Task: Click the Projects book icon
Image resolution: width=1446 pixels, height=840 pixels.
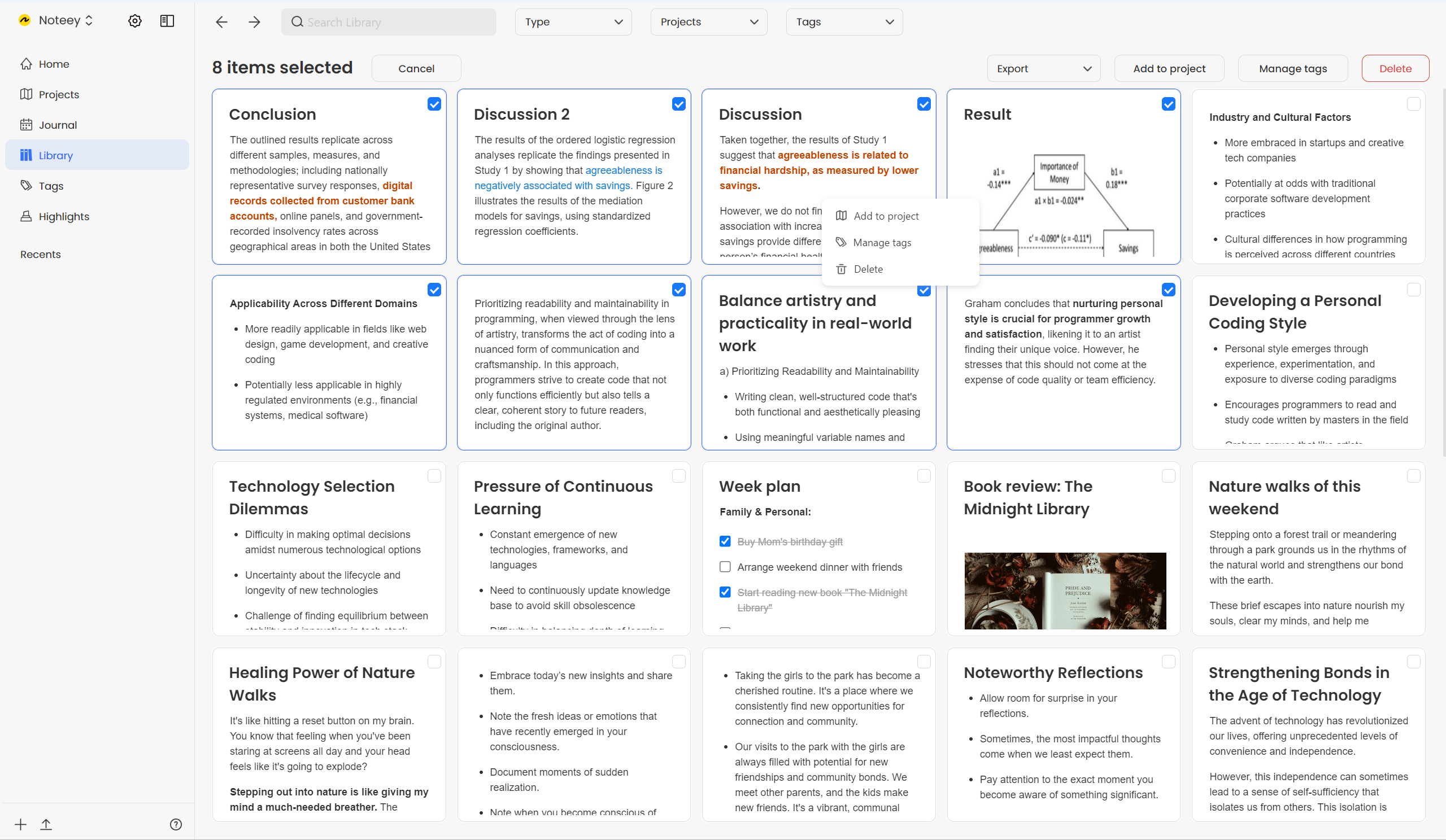Action: pyautogui.click(x=27, y=94)
